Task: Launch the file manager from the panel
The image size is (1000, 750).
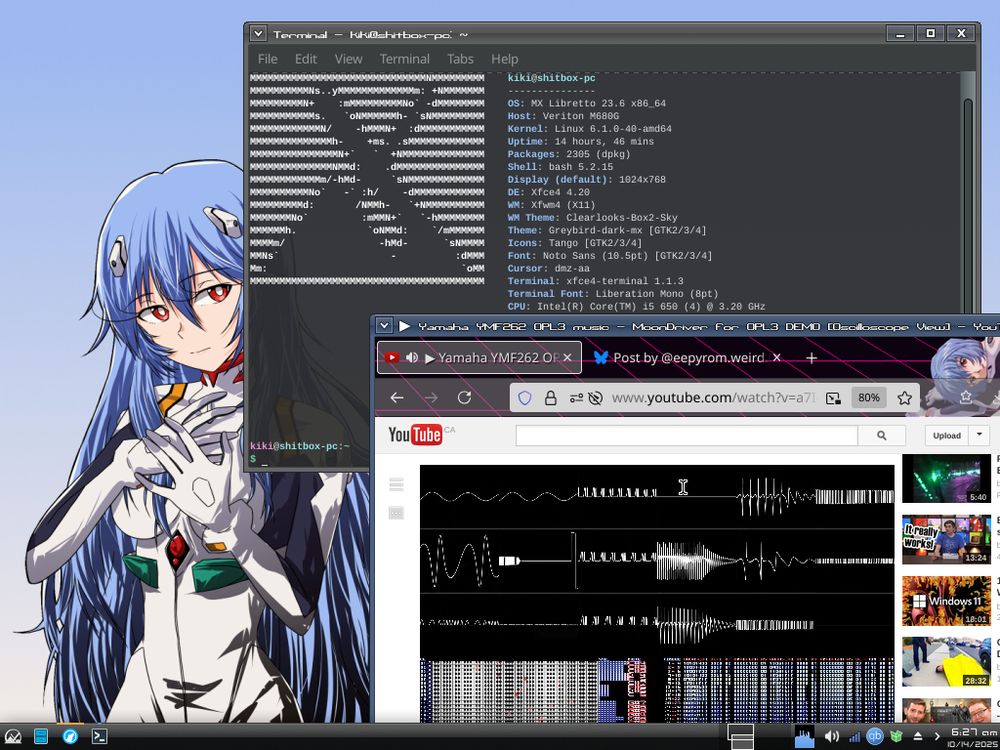Action: (41, 737)
